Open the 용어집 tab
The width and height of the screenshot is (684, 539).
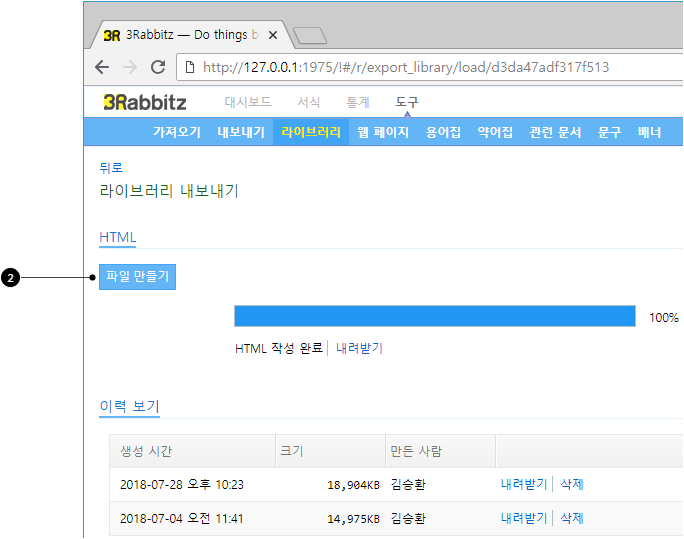pyautogui.click(x=443, y=132)
